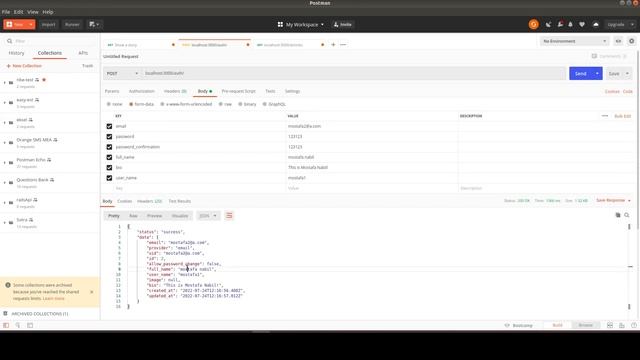Uncheck the full_name parameter checkbox
The image size is (640, 360).
109,157
